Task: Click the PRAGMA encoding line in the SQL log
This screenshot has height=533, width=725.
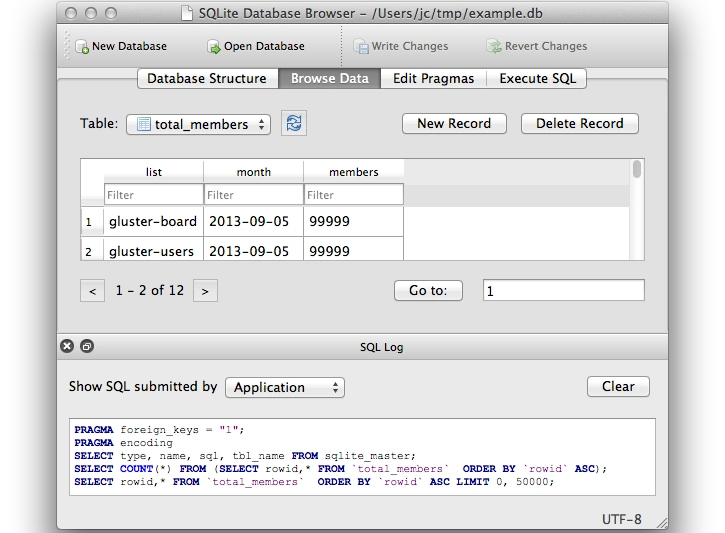Action: coord(123,443)
